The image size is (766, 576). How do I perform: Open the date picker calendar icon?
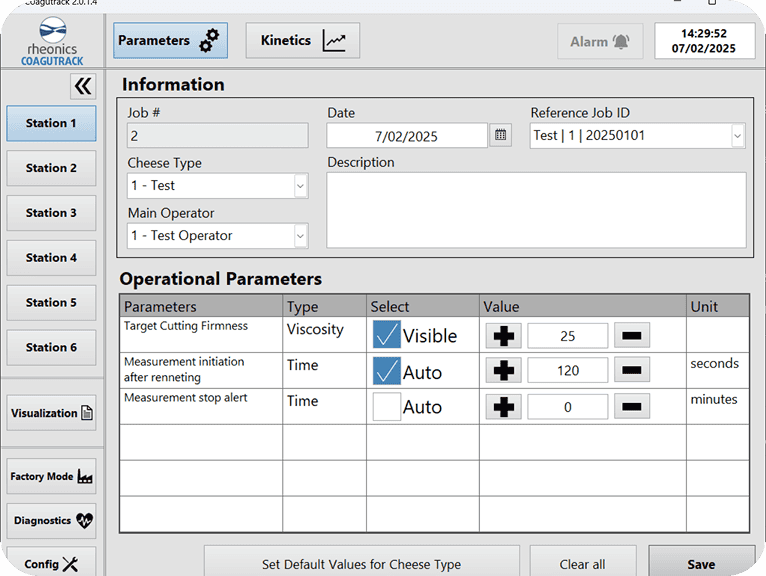pyautogui.click(x=501, y=135)
